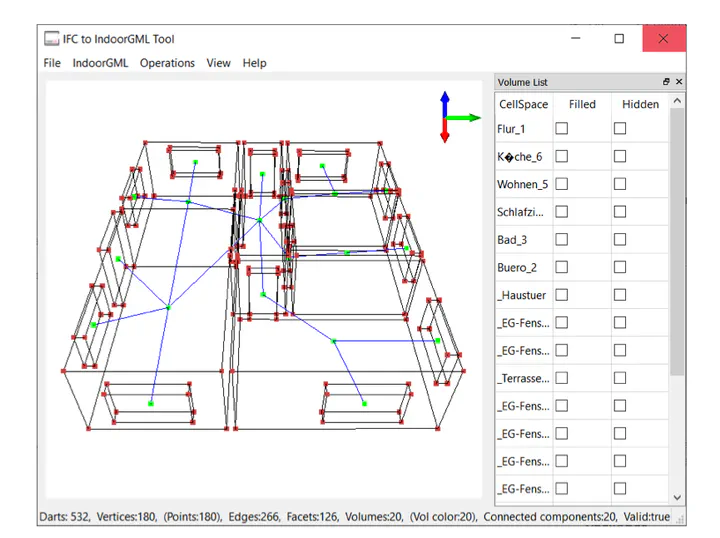
Task: Float the Volume List panel
Action: pyautogui.click(x=666, y=82)
